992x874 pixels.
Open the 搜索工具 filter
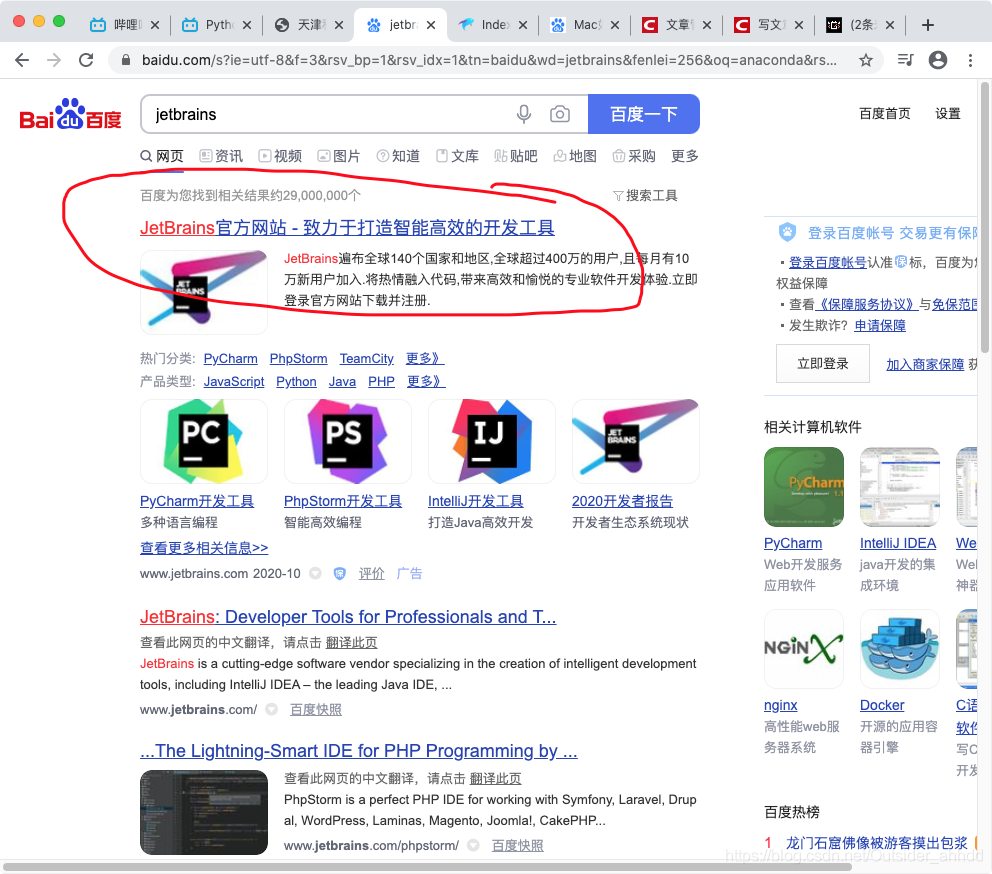pos(645,196)
